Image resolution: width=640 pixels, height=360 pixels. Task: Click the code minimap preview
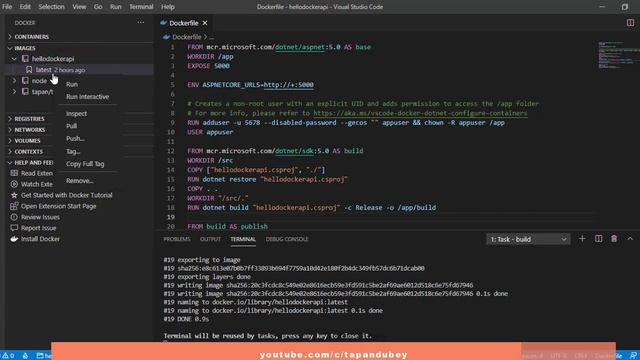click(x=618, y=55)
